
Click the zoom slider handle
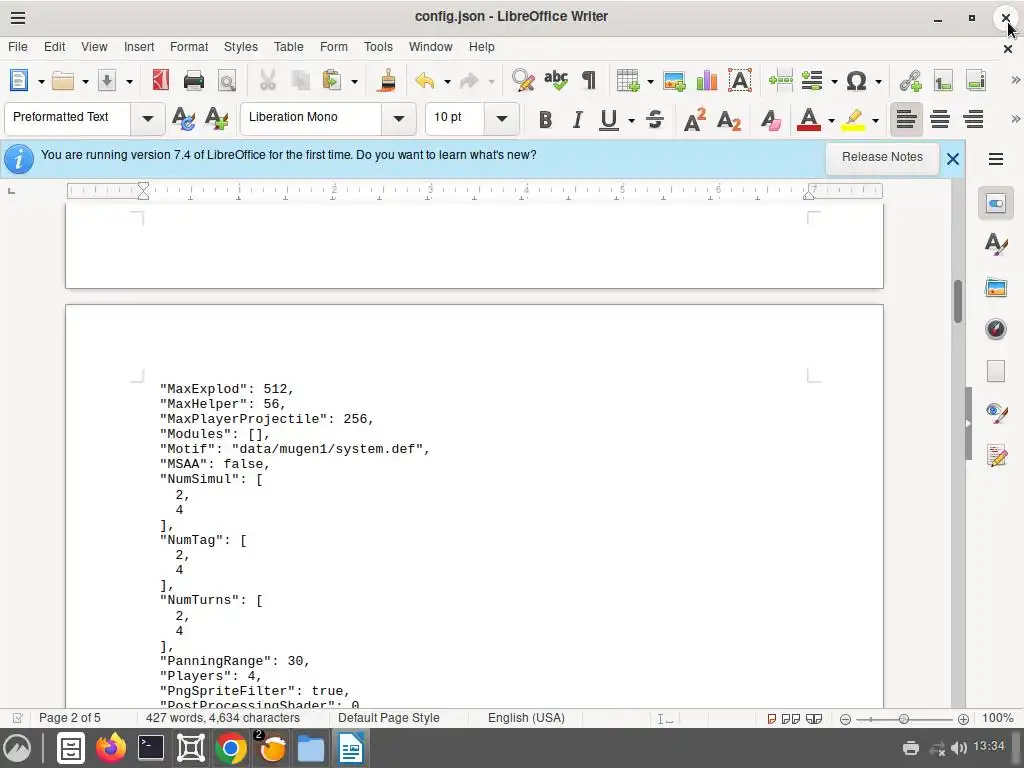[x=904, y=719]
